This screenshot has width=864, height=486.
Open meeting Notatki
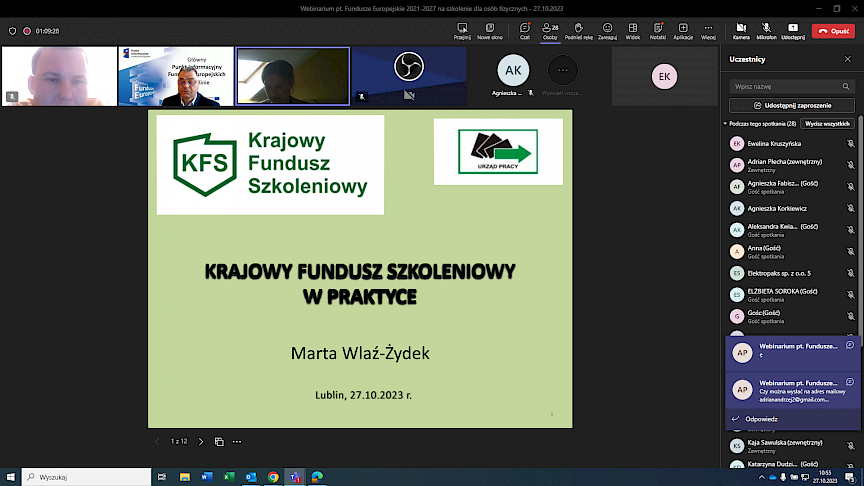click(657, 31)
